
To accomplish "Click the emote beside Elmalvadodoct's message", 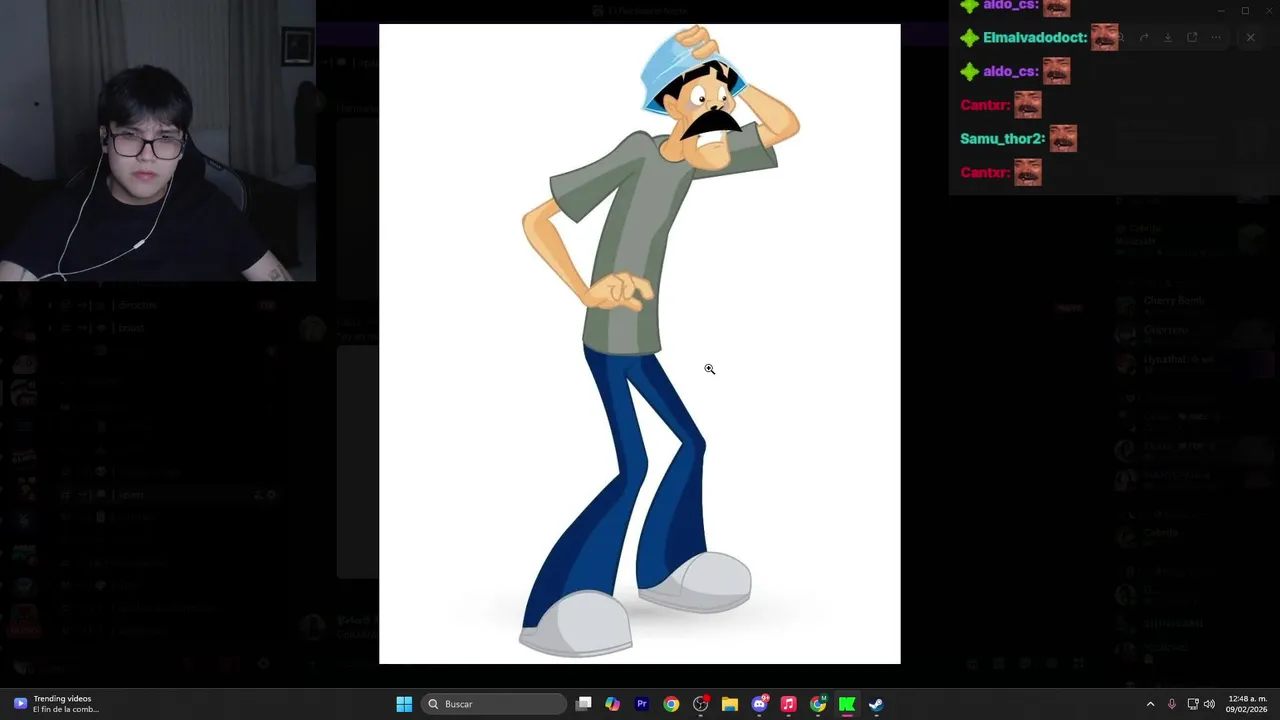I will coord(1104,37).
